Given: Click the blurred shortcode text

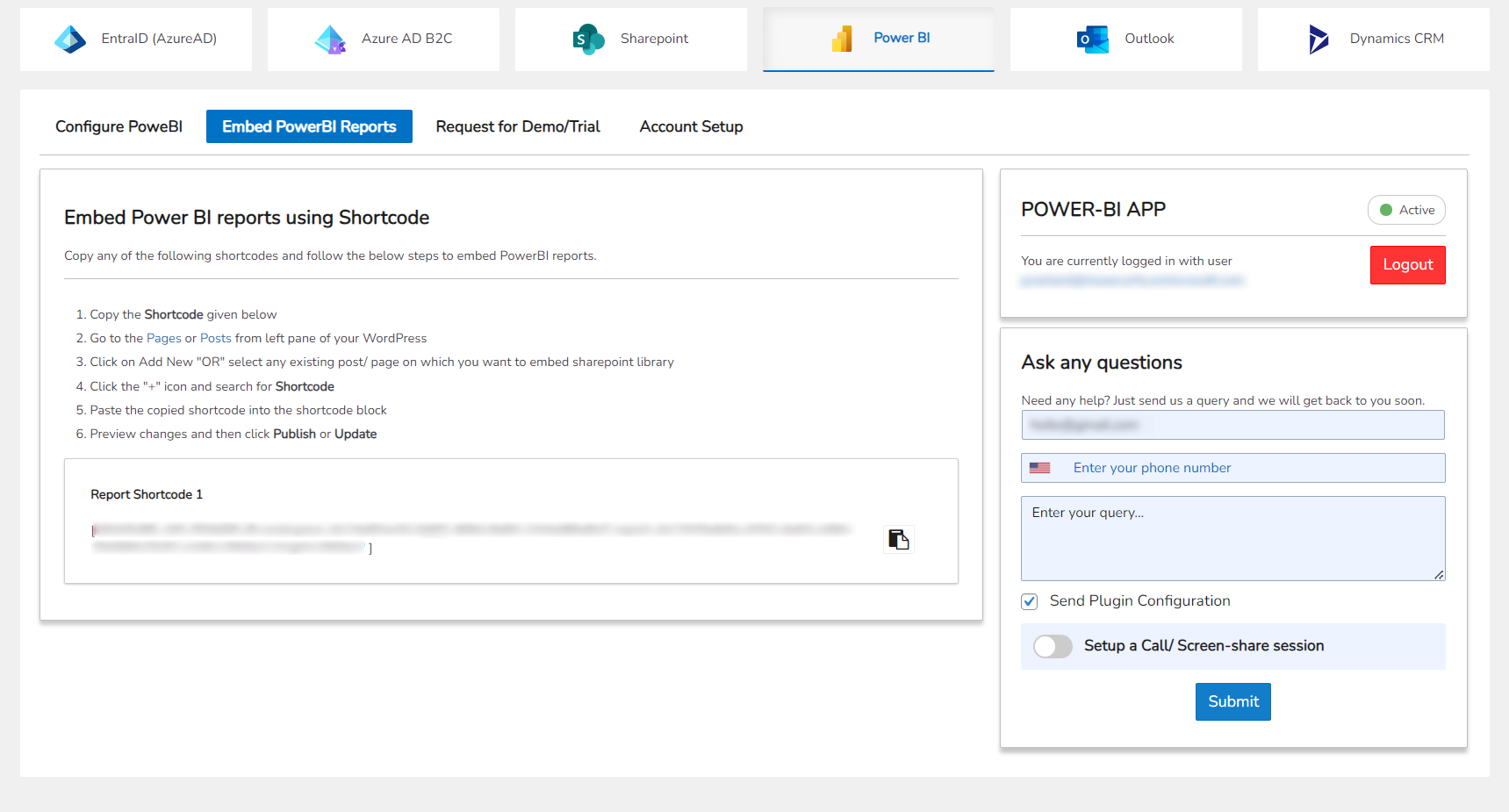Looking at the screenshot, I should (471, 538).
